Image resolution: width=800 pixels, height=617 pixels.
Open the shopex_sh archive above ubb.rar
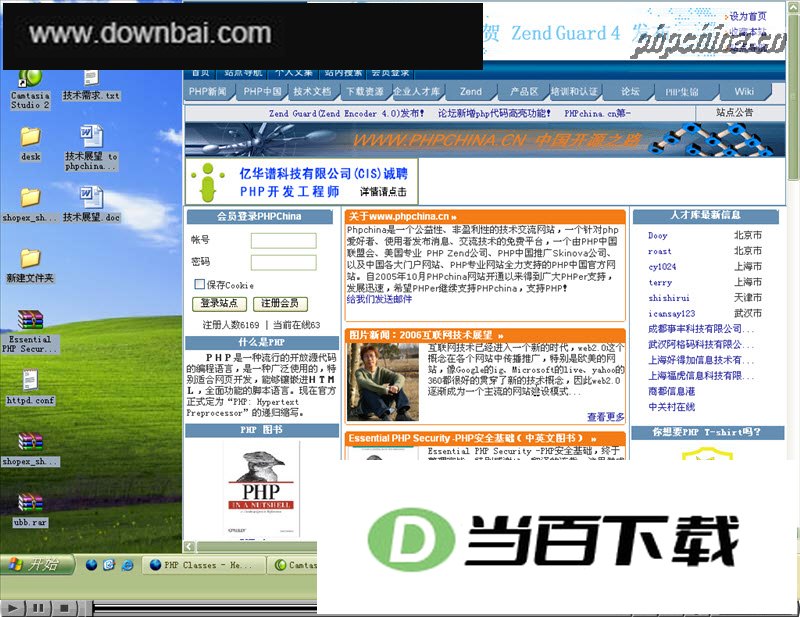pyautogui.click(x=30, y=449)
